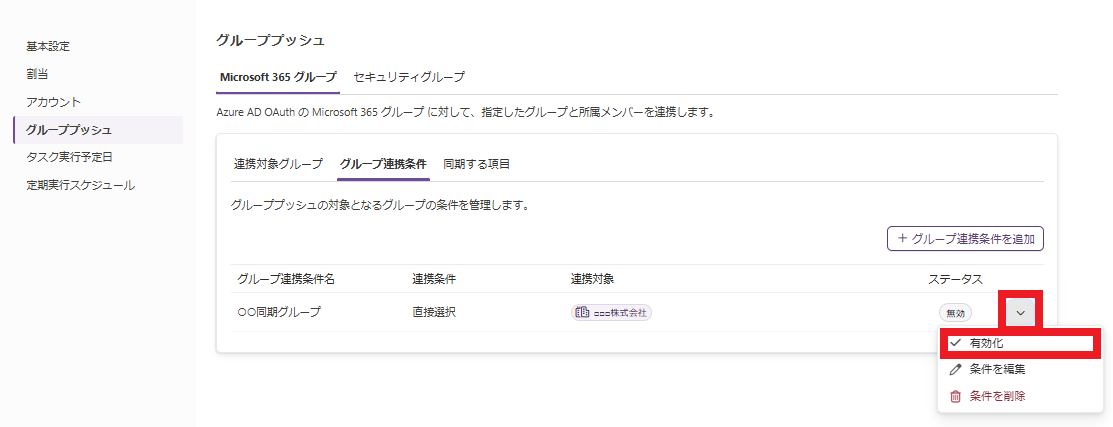
Task: Click the ○○同期グループ row name
Action: [x=279, y=312]
